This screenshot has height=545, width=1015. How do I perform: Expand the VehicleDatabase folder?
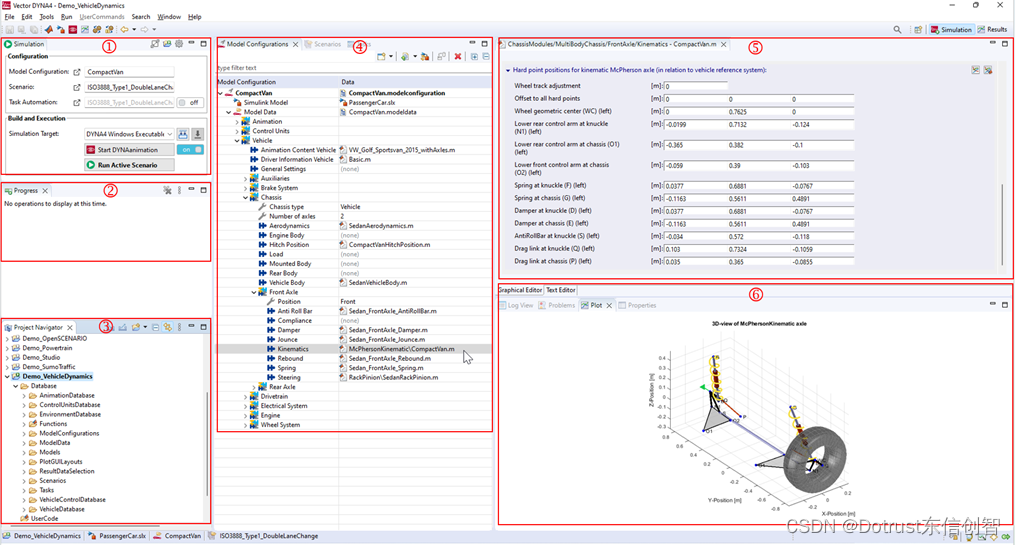pyautogui.click(x=24, y=509)
